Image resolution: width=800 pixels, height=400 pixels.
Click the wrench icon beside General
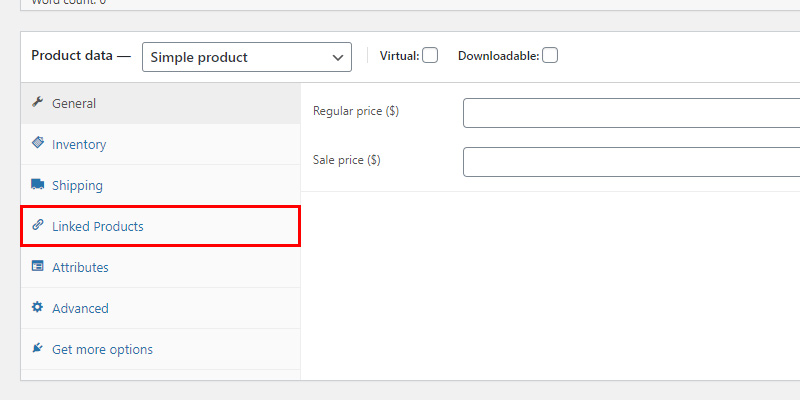point(37,102)
